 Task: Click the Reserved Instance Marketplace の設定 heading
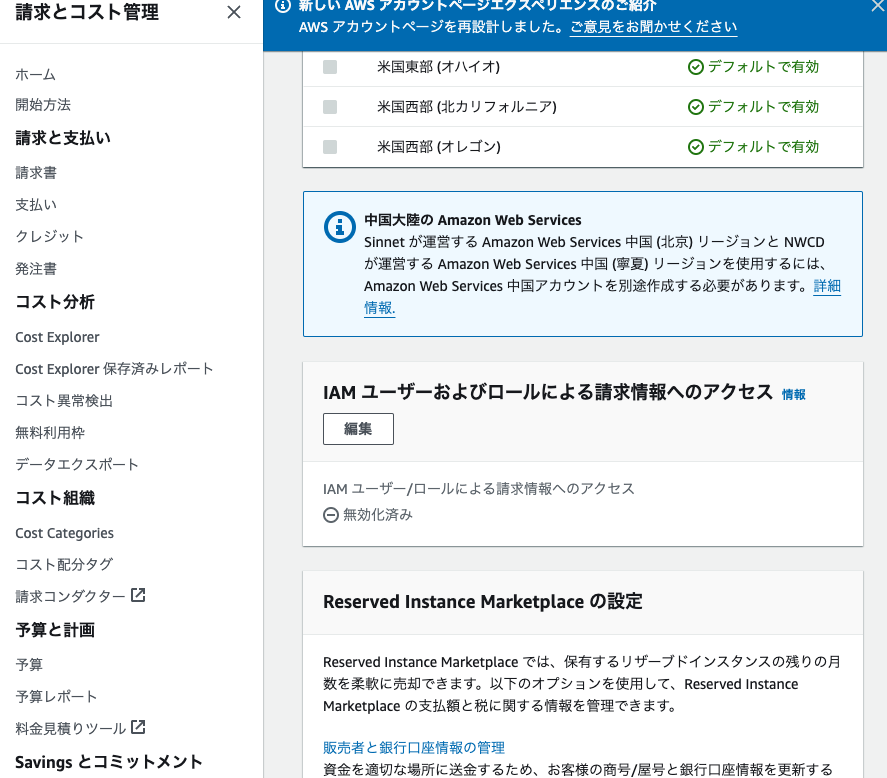pos(483,601)
